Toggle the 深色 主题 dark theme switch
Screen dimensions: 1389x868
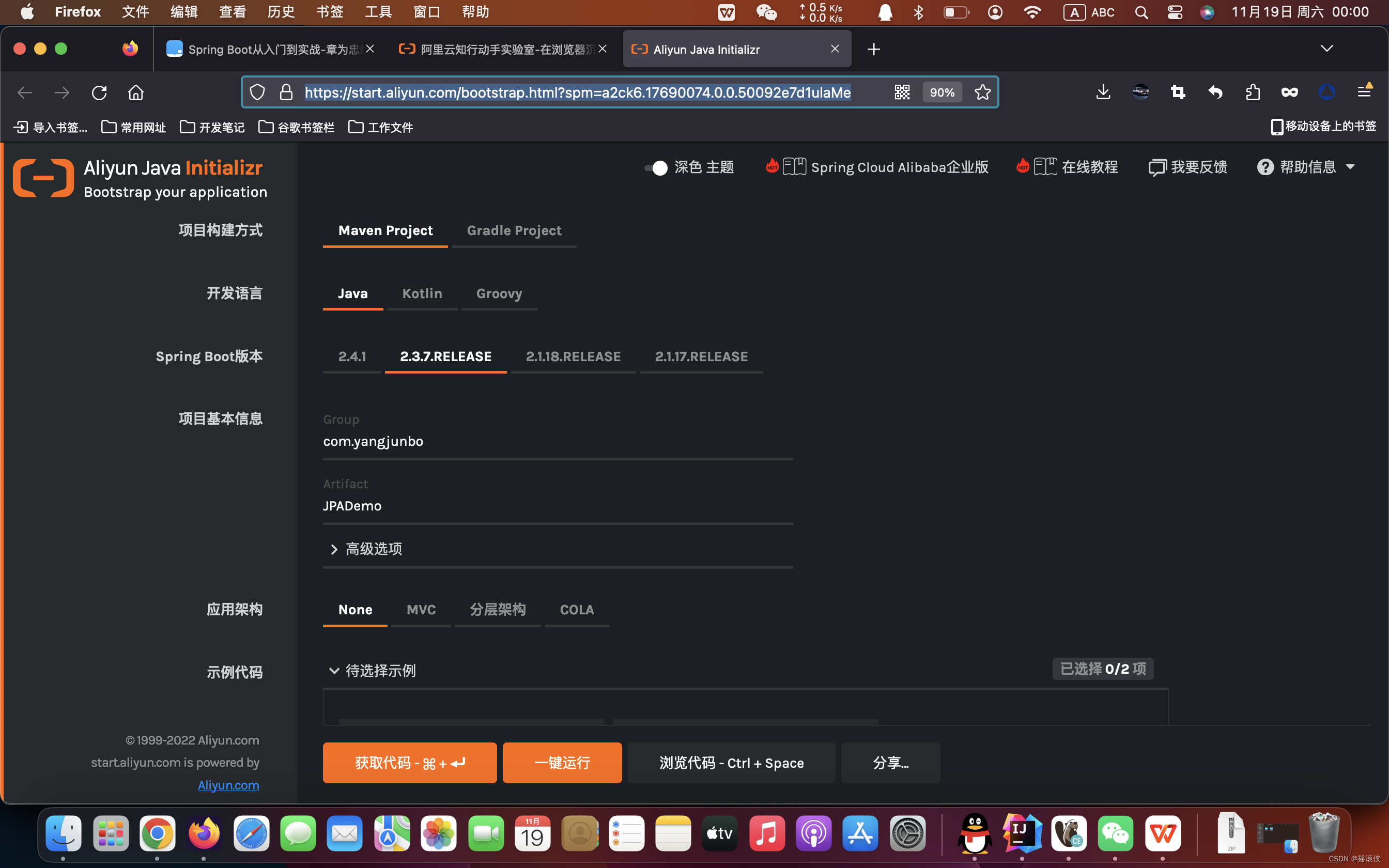[x=656, y=167]
